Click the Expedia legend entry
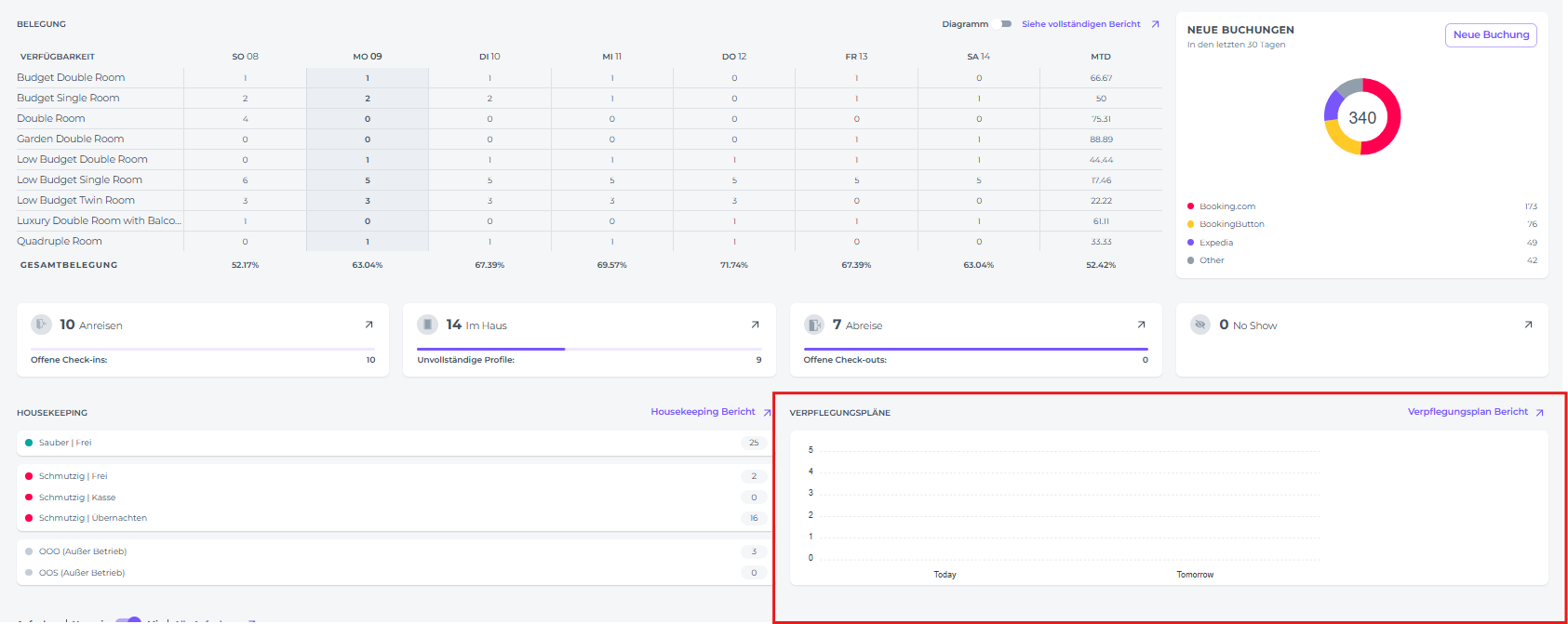 point(1216,243)
